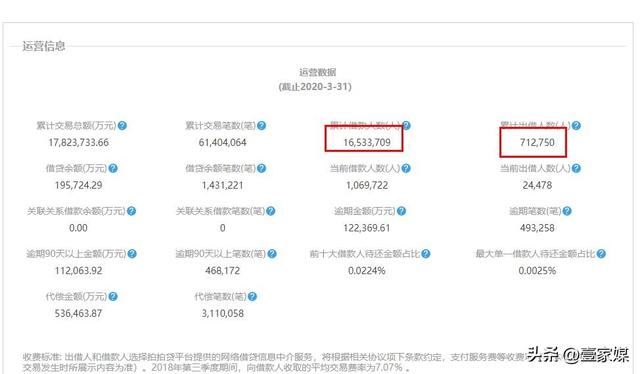
Task: View help icon for 代偿笔数(笔)
Action: [252, 297]
